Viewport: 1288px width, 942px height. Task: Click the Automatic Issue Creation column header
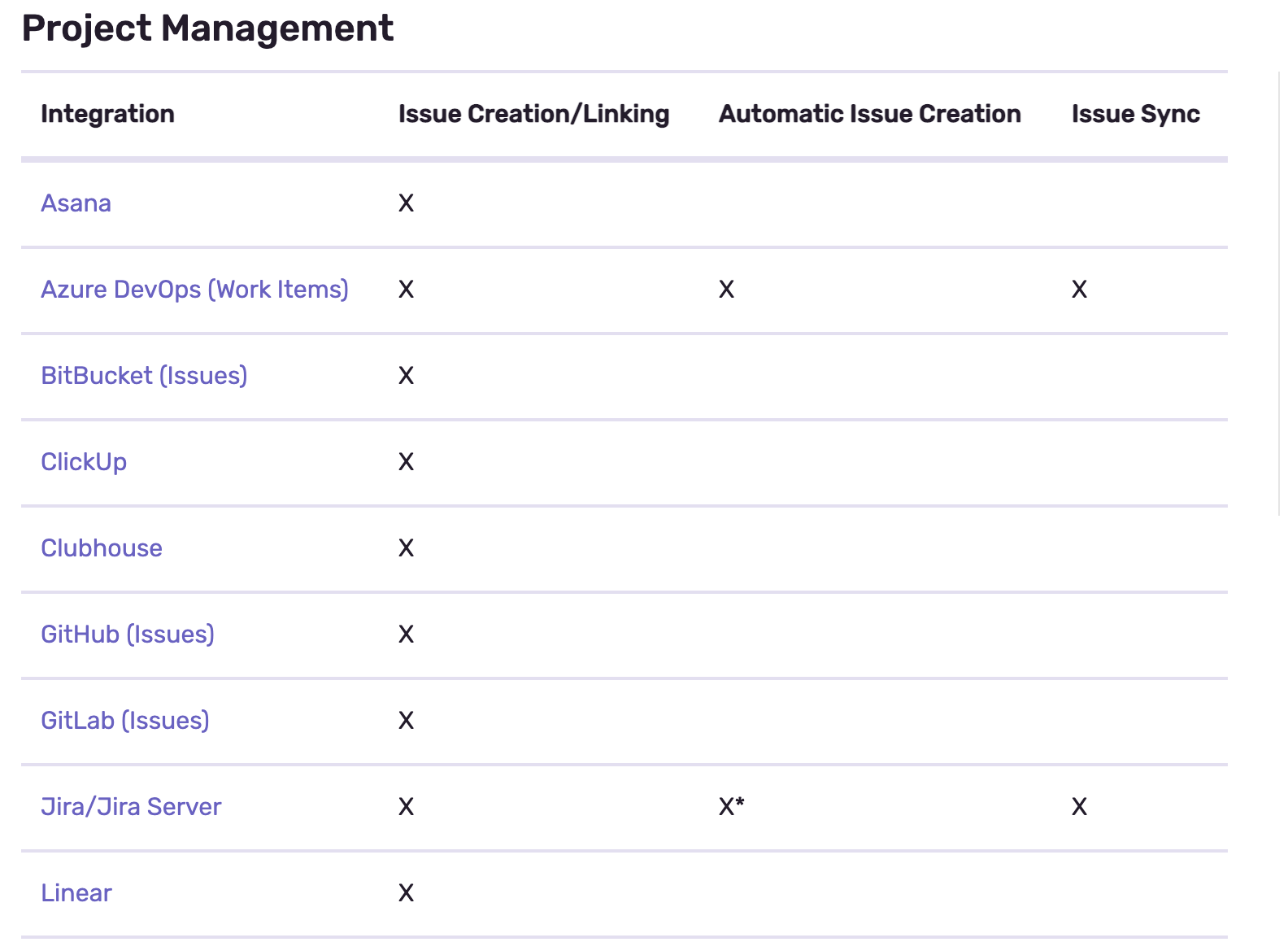tap(869, 114)
